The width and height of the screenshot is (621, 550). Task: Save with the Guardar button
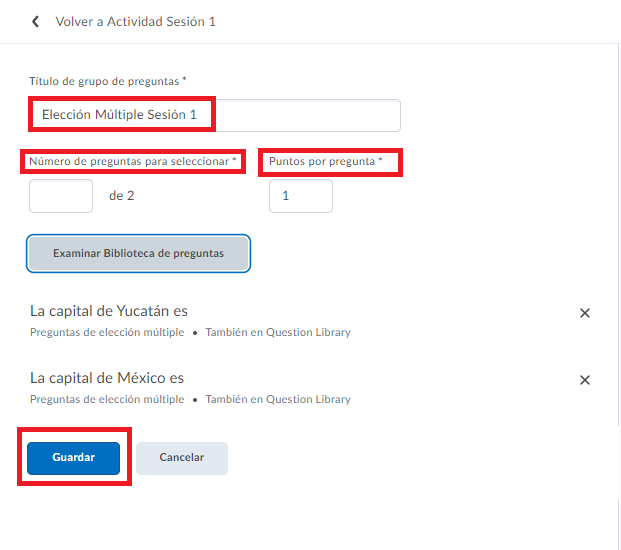74,457
